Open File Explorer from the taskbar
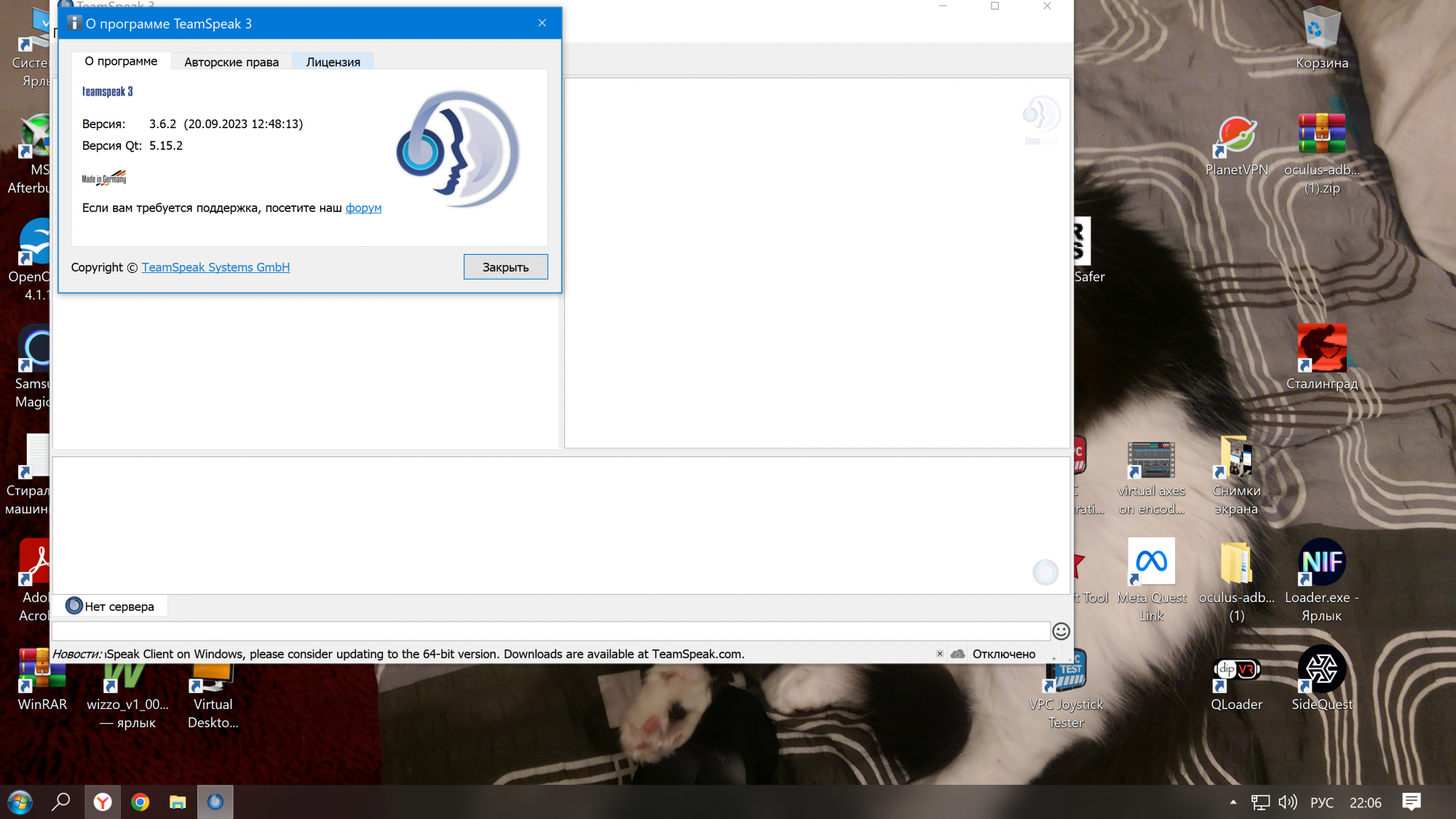The width and height of the screenshot is (1456, 819). pyautogui.click(x=178, y=802)
